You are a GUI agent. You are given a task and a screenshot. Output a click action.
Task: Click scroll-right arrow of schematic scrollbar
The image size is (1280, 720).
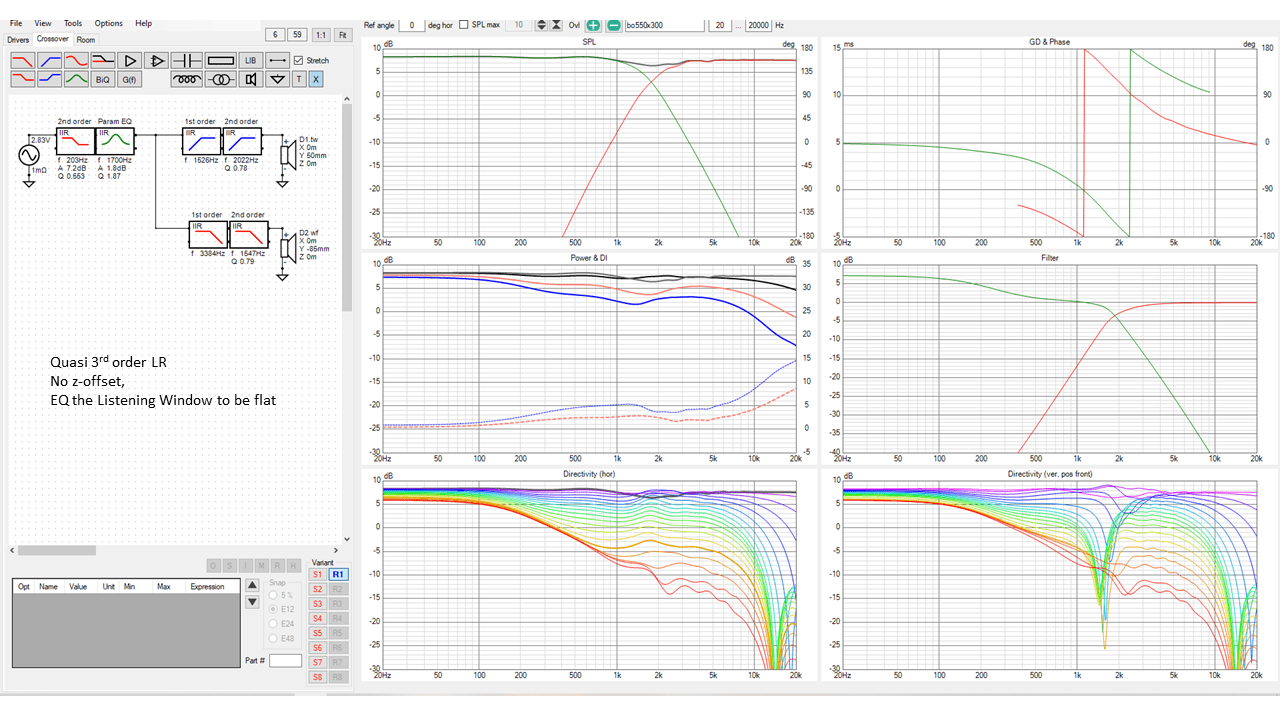[336, 550]
